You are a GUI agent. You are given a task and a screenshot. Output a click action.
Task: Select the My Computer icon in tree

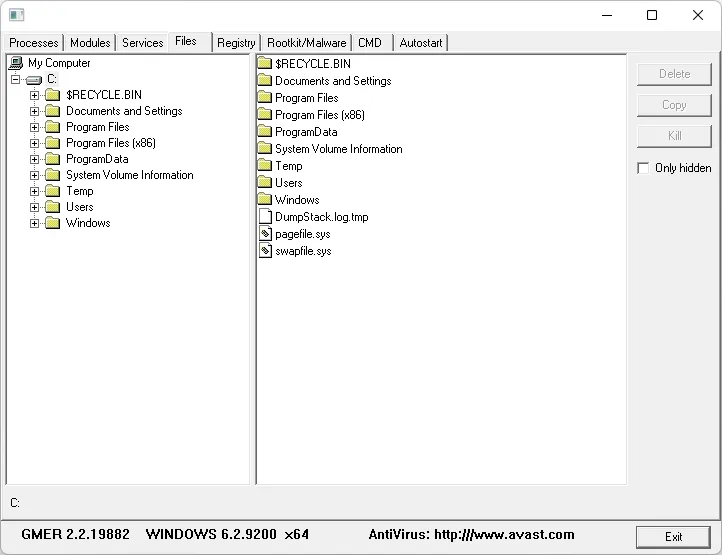pyautogui.click(x=16, y=63)
